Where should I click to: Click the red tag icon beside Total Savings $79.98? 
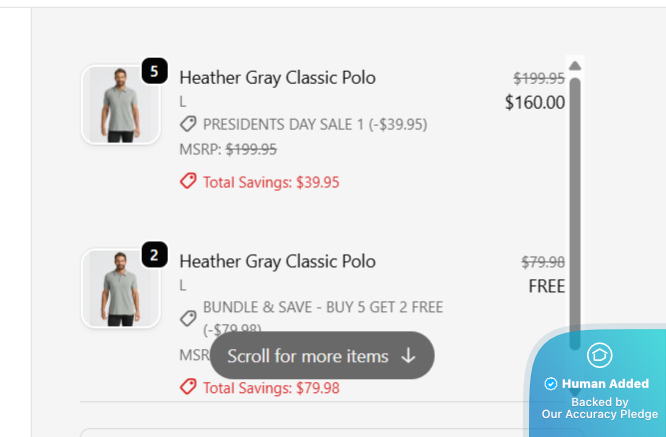pyautogui.click(x=188, y=387)
